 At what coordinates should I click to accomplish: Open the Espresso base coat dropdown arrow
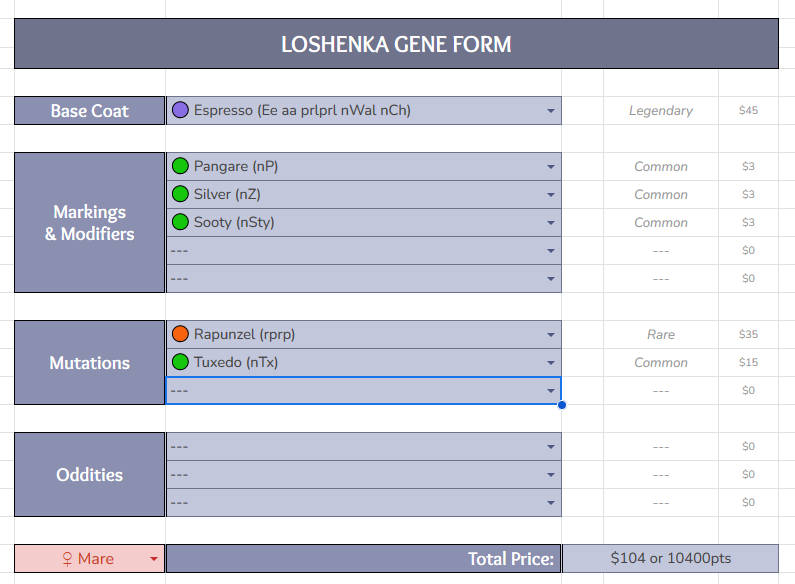point(551,111)
